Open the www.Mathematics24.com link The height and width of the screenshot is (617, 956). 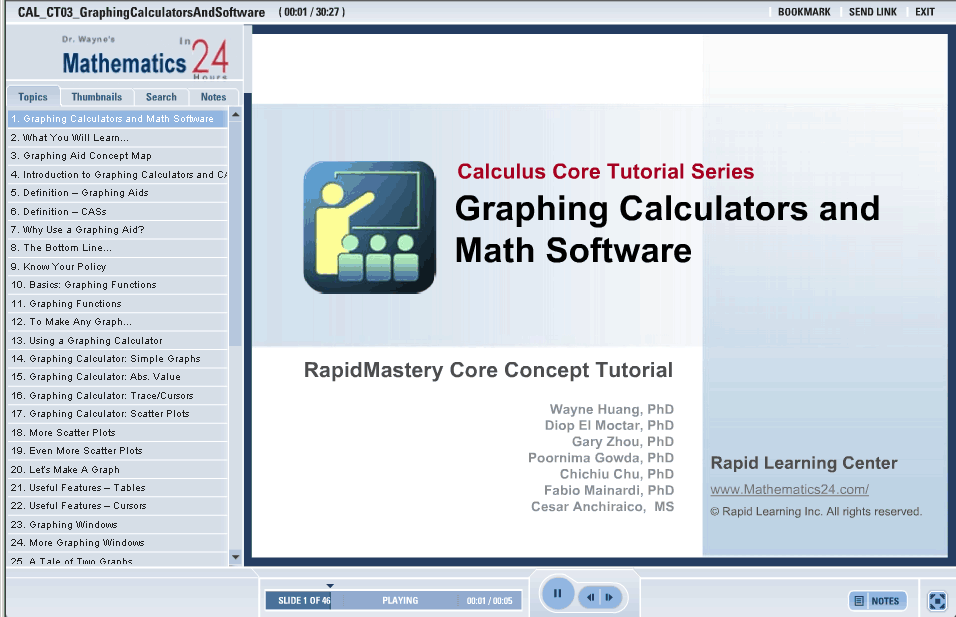[789, 490]
